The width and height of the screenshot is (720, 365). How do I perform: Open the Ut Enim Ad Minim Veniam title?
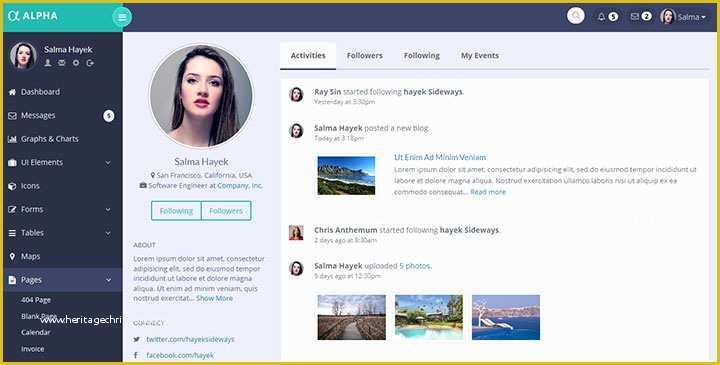[x=440, y=157]
